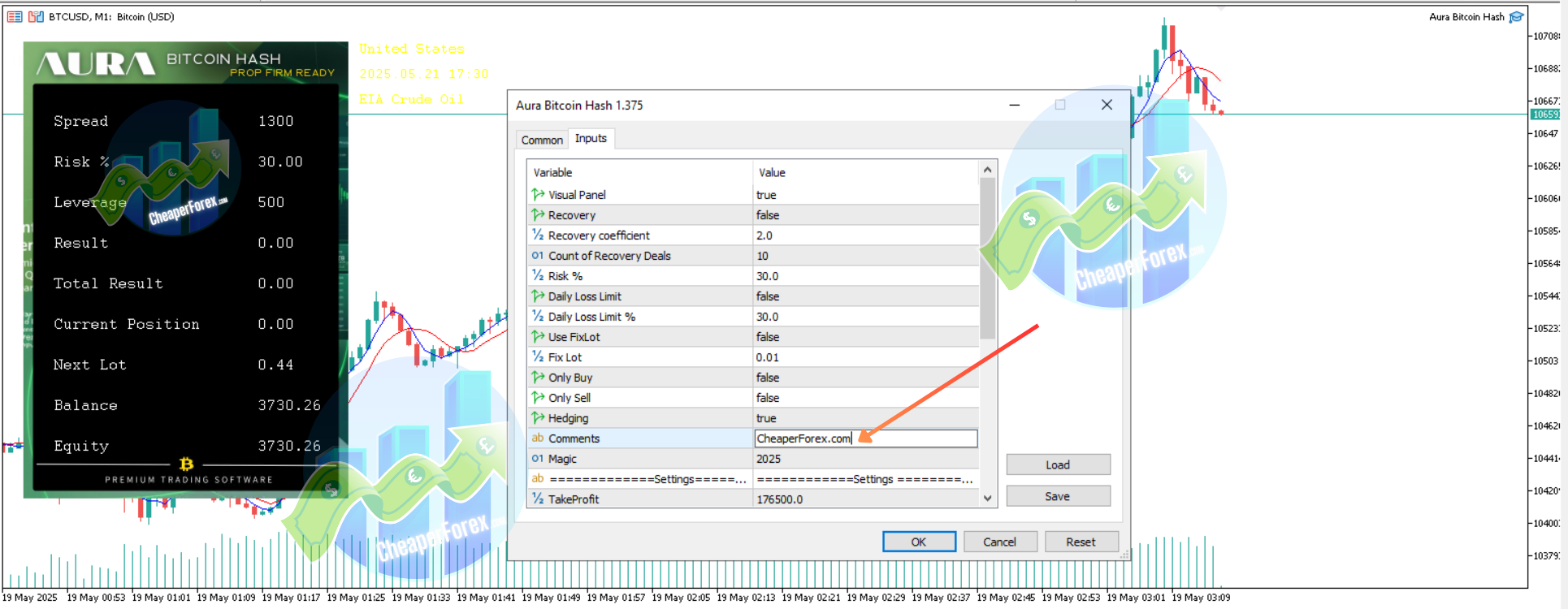1568x609 pixels.
Task: Click the boolean icon beside Use FixLot
Action: pyautogui.click(x=538, y=337)
